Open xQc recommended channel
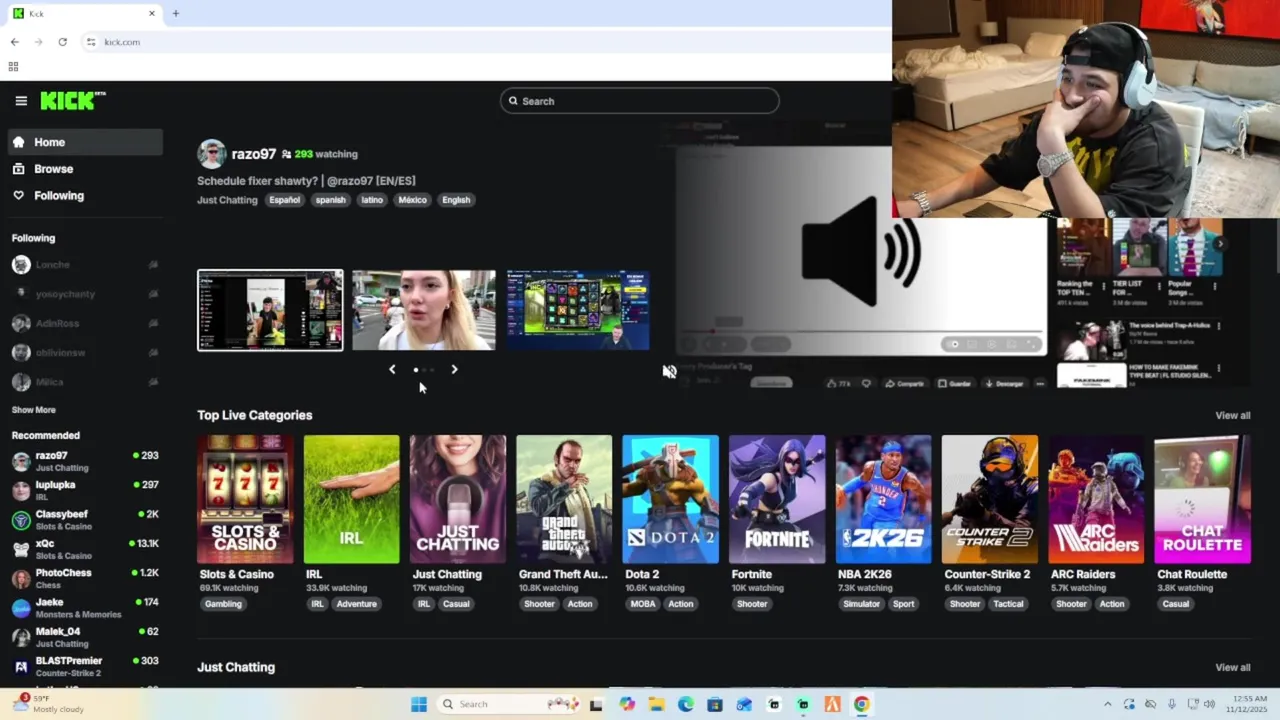Image resolution: width=1280 pixels, height=720 pixels. pos(85,549)
